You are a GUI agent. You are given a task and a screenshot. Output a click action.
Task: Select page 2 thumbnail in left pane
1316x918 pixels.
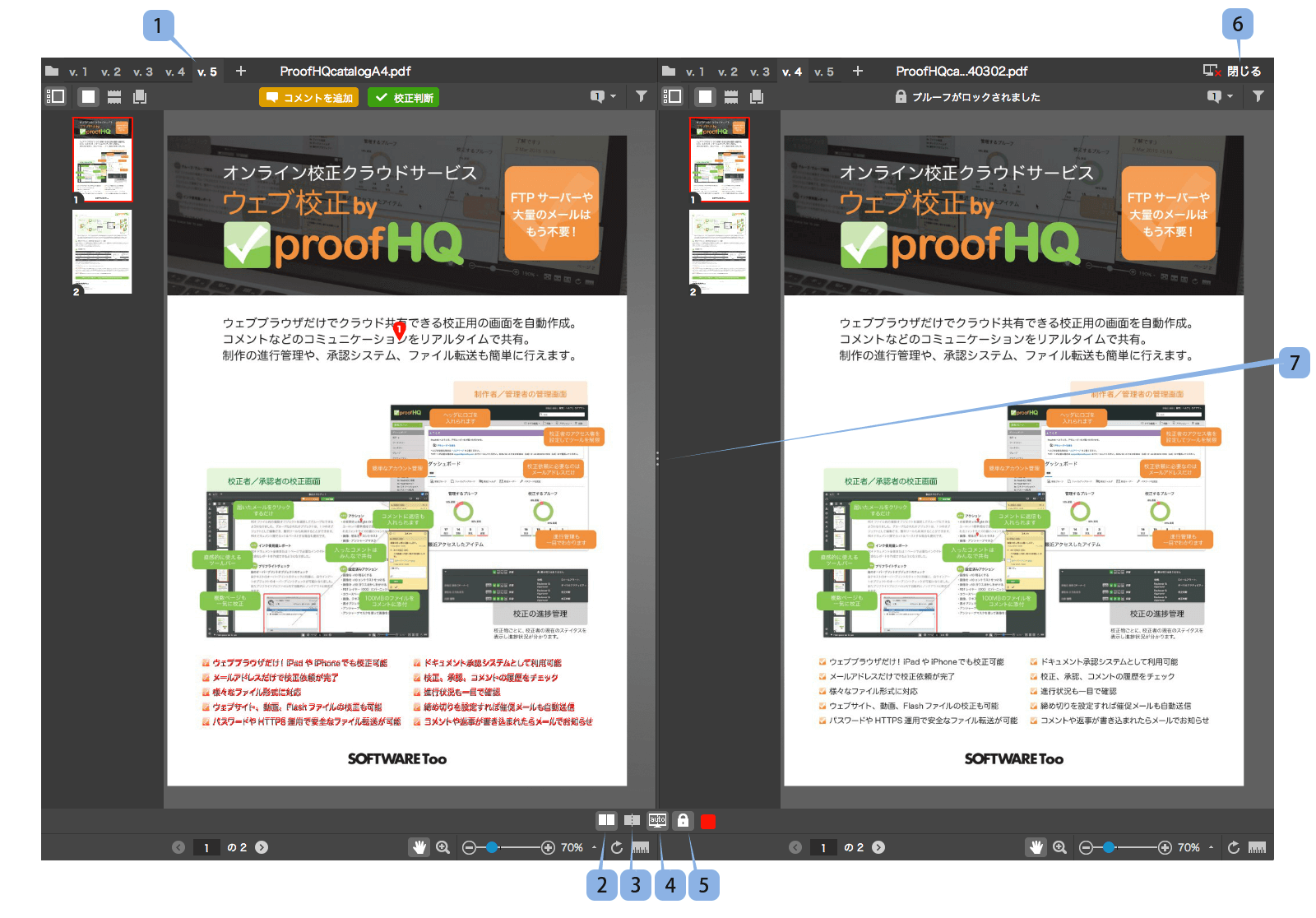coord(102,252)
